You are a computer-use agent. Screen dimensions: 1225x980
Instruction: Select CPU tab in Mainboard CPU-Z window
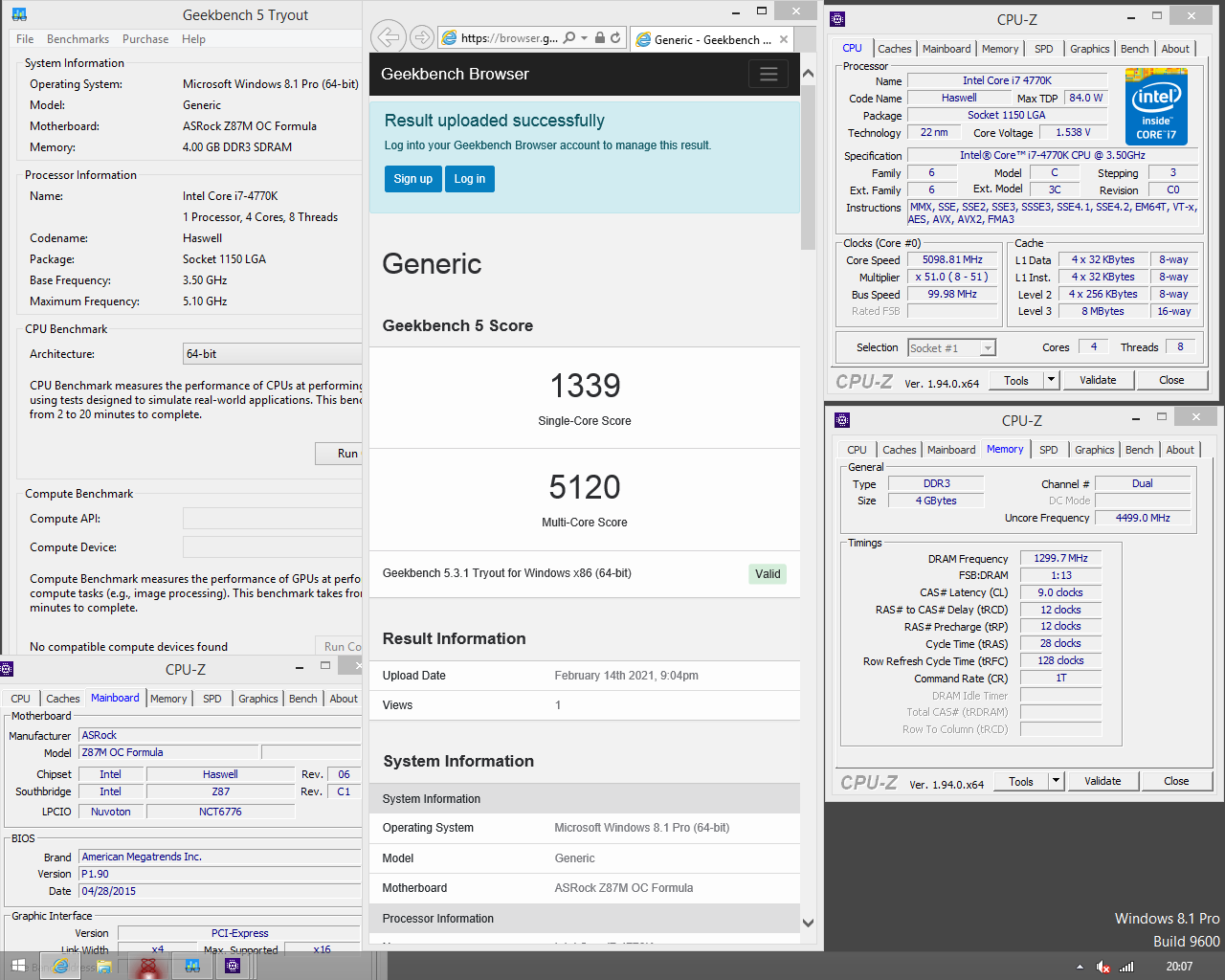[21, 699]
